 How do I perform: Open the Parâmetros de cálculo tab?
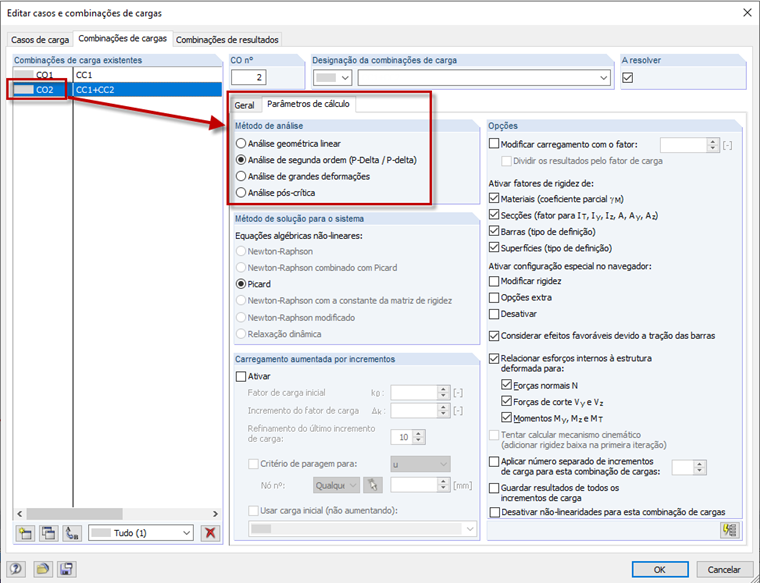coord(308,104)
